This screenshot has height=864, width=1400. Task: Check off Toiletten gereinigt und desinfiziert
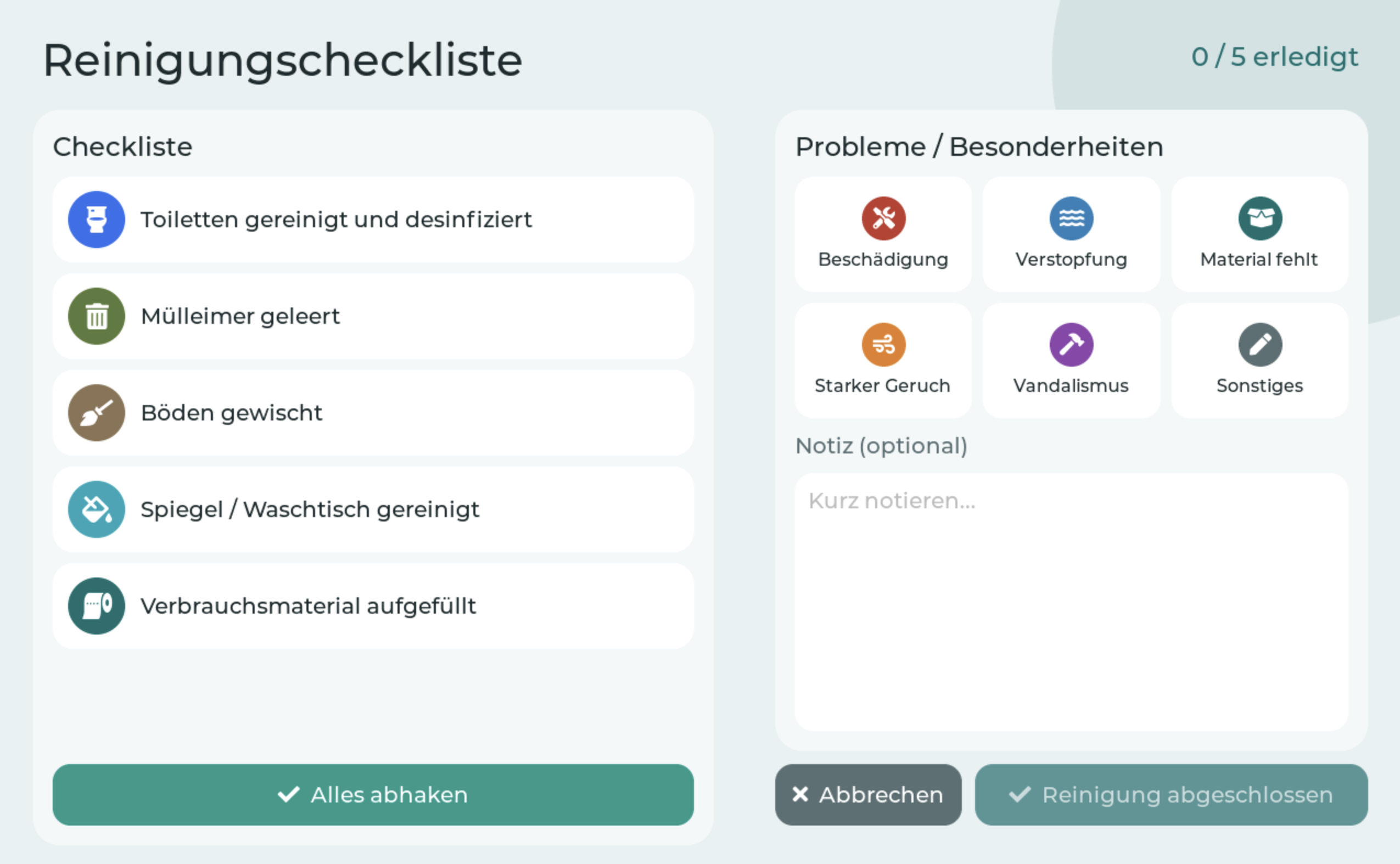373,220
